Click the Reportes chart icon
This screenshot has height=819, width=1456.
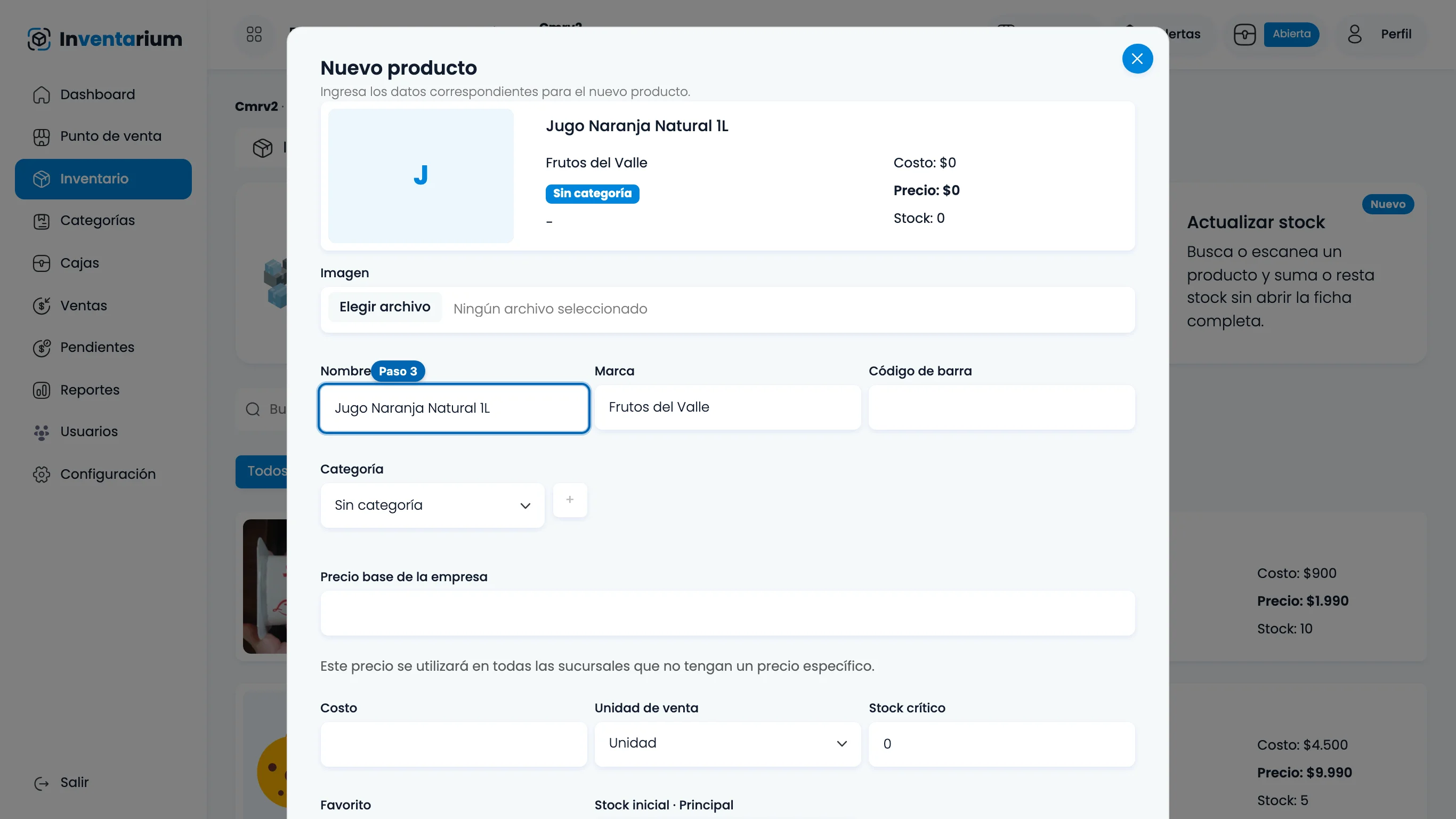point(41,390)
